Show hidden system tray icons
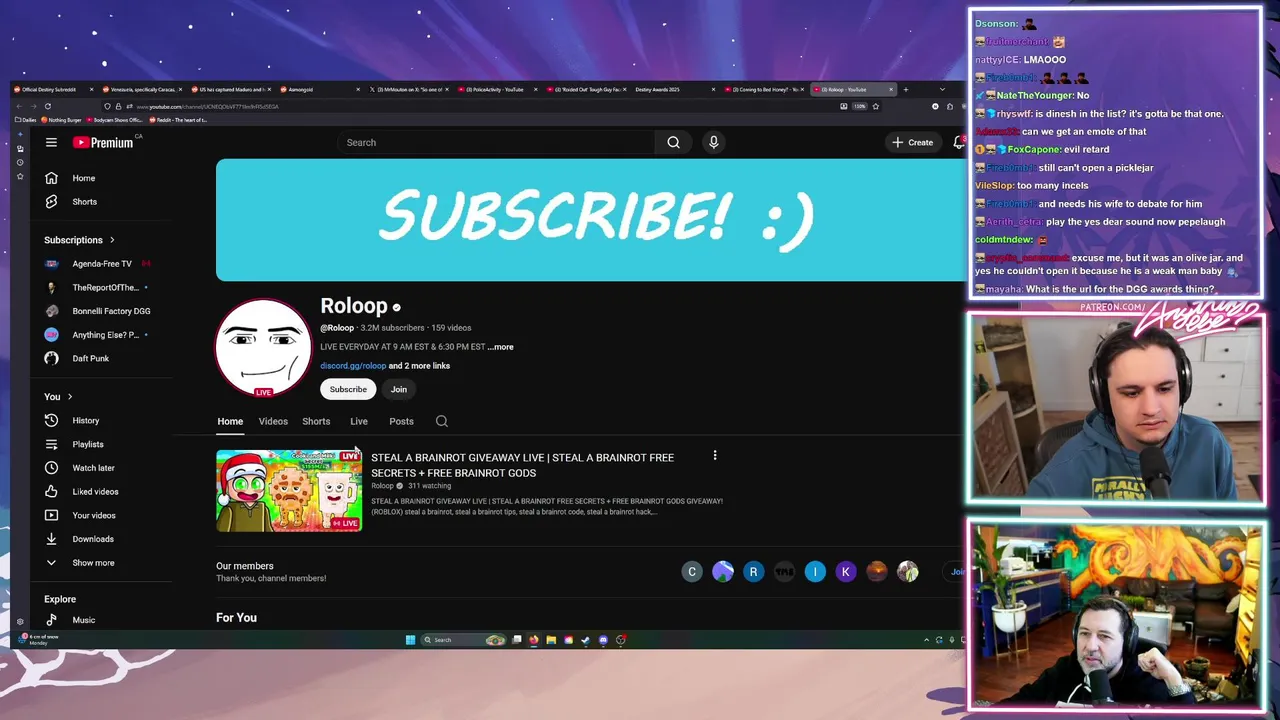Viewport: 1280px width, 720px height. 926,640
